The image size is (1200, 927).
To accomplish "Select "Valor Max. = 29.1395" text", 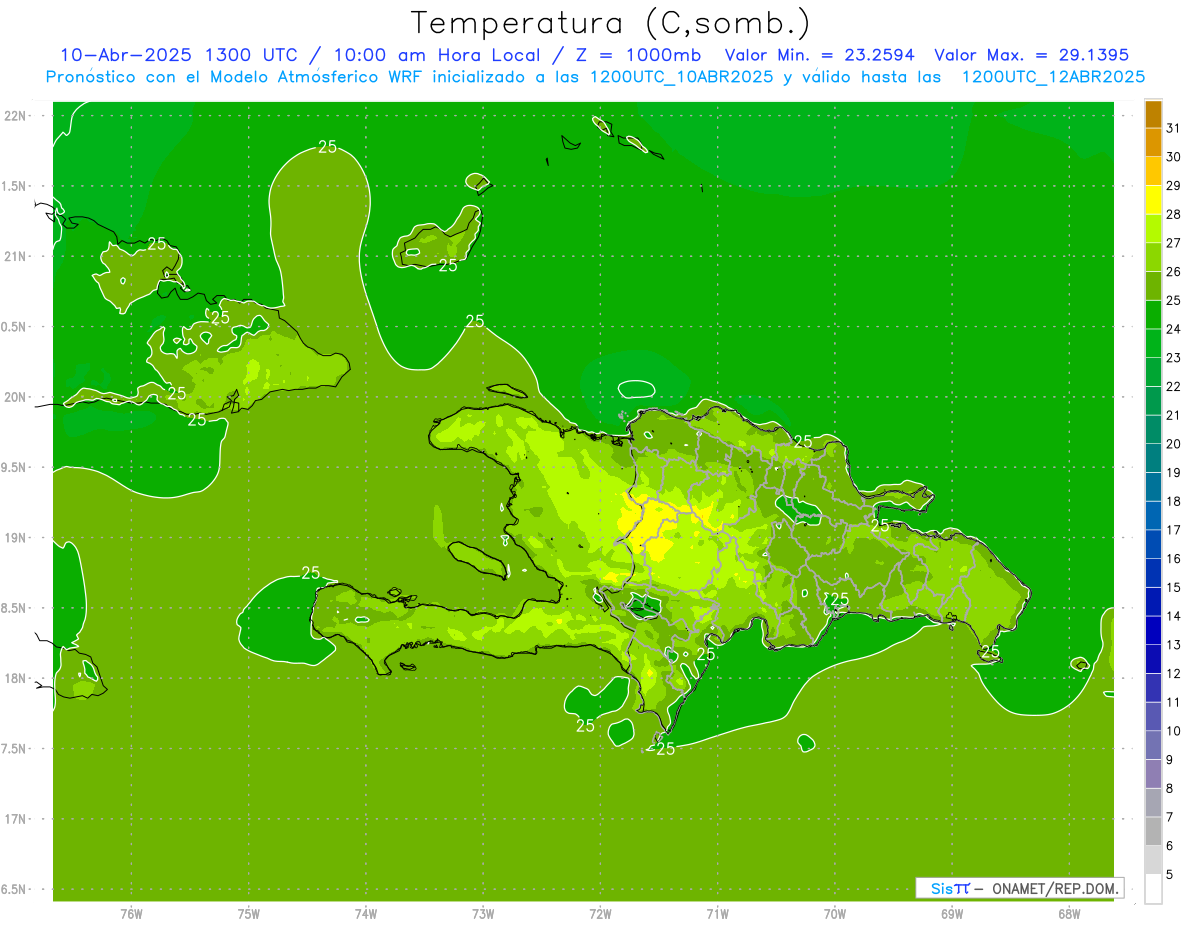I will pyautogui.click(x=1031, y=55).
